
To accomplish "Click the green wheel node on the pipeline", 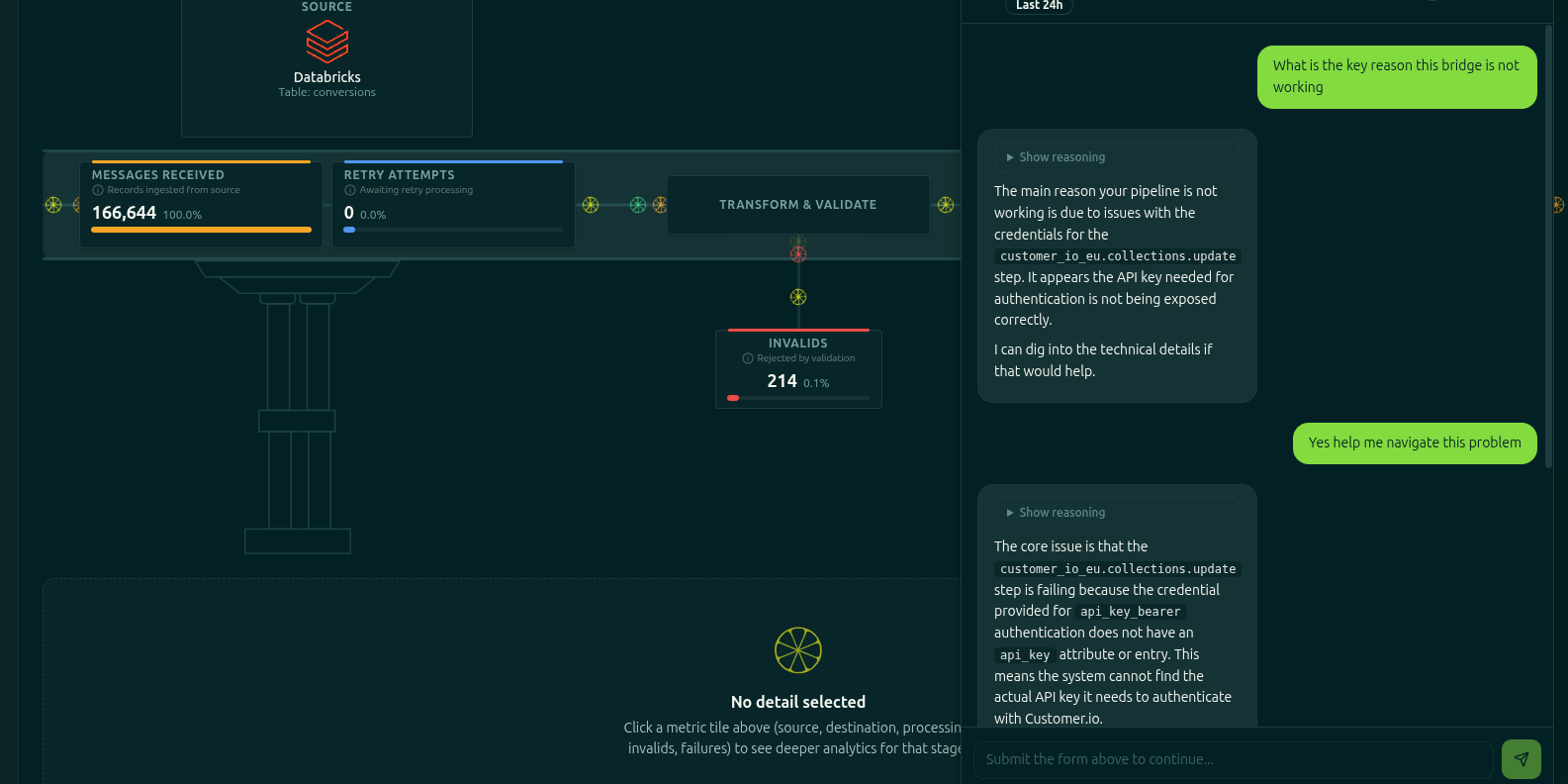I will [x=638, y=205].
